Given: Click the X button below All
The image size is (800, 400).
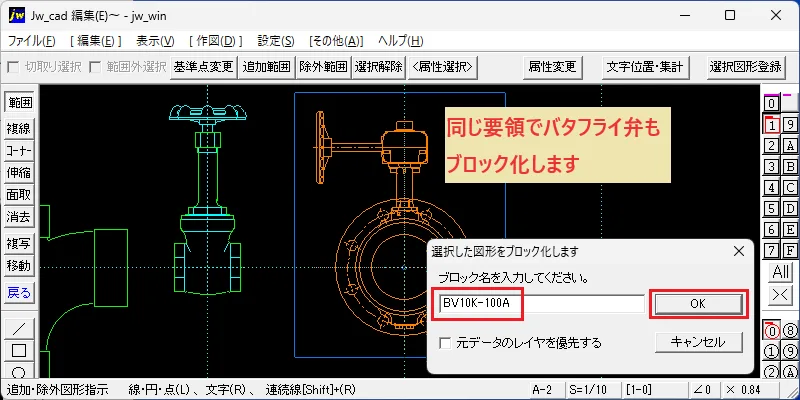Looking at the screenshot, I should [781, 295].
